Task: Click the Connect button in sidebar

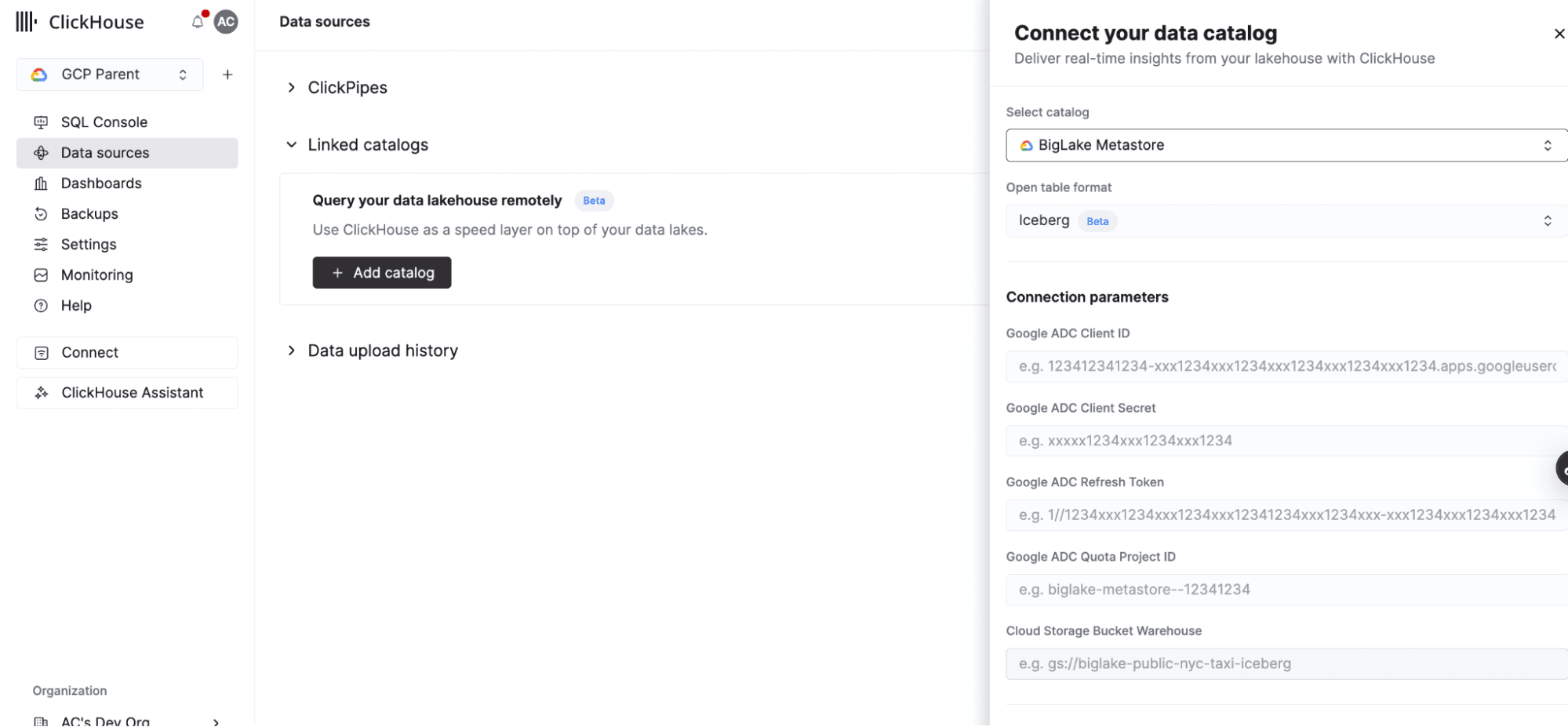Action: [x=127, y=353]
